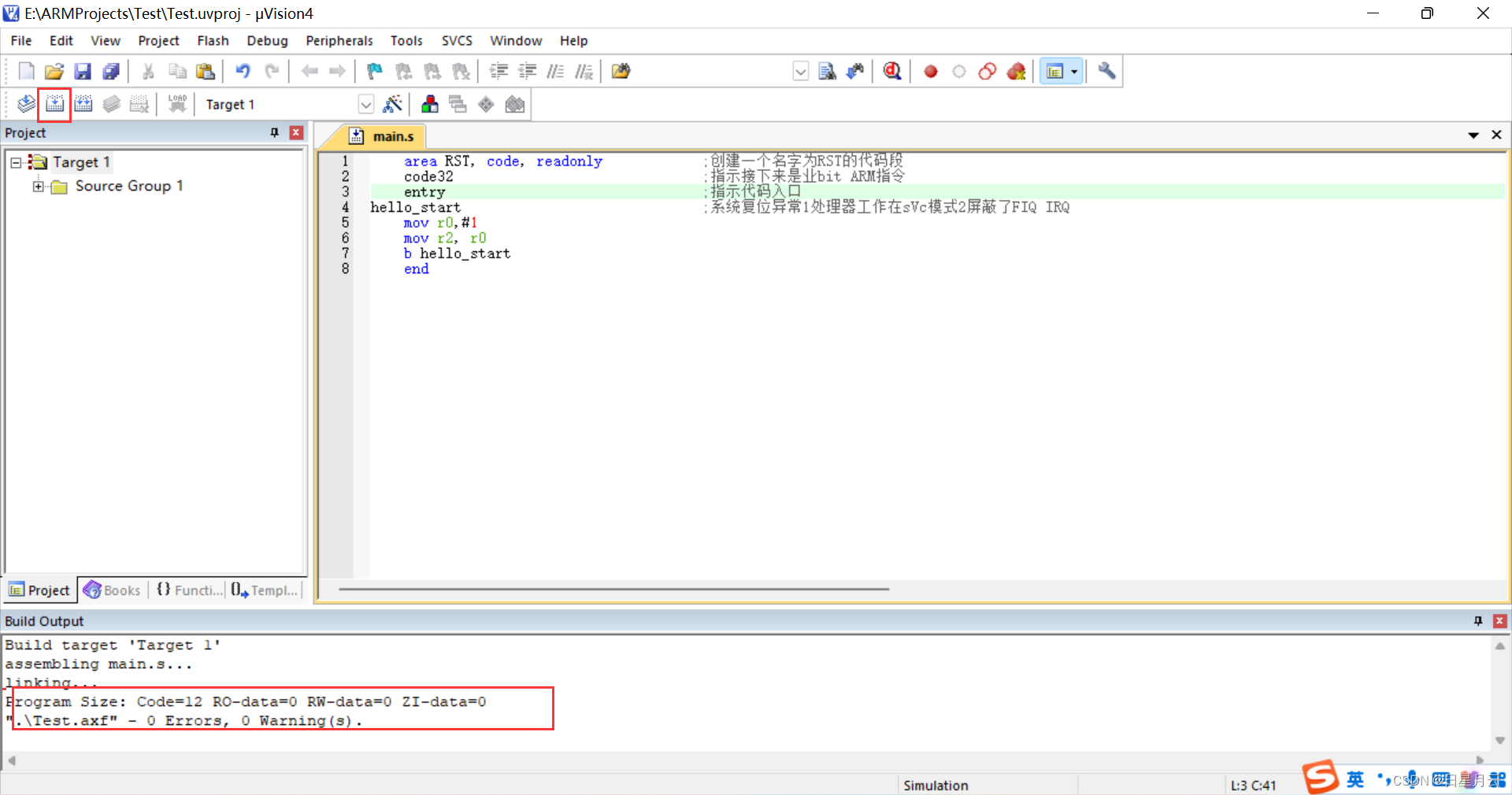The image size is (1512, 795).
Task: Open the File menu
Action: pyautogui.click(x=21, y=41)
